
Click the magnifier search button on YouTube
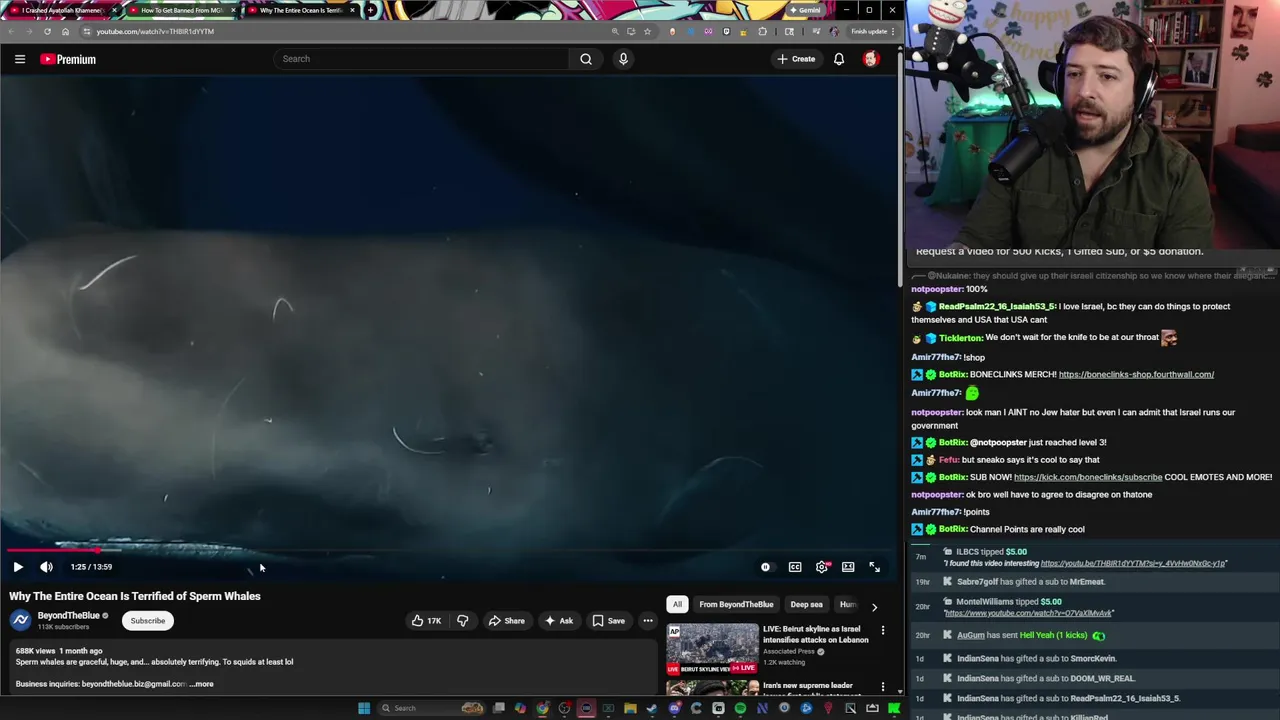click(x=586, y=59)
